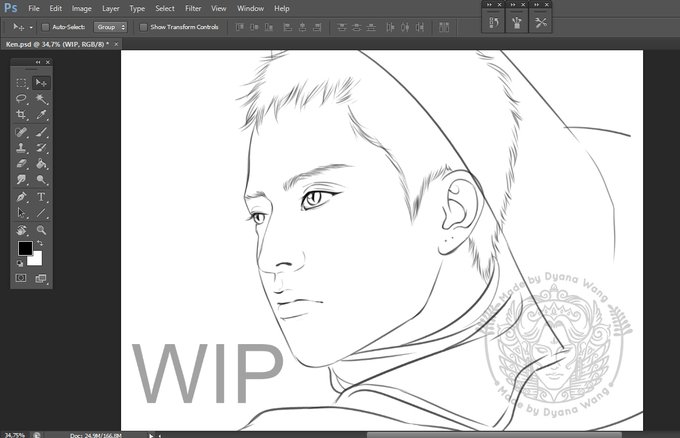The height and width of the screenshot is (438, 680).
Task: Click the Align Top Edges icon
Action: pos(240,27)
